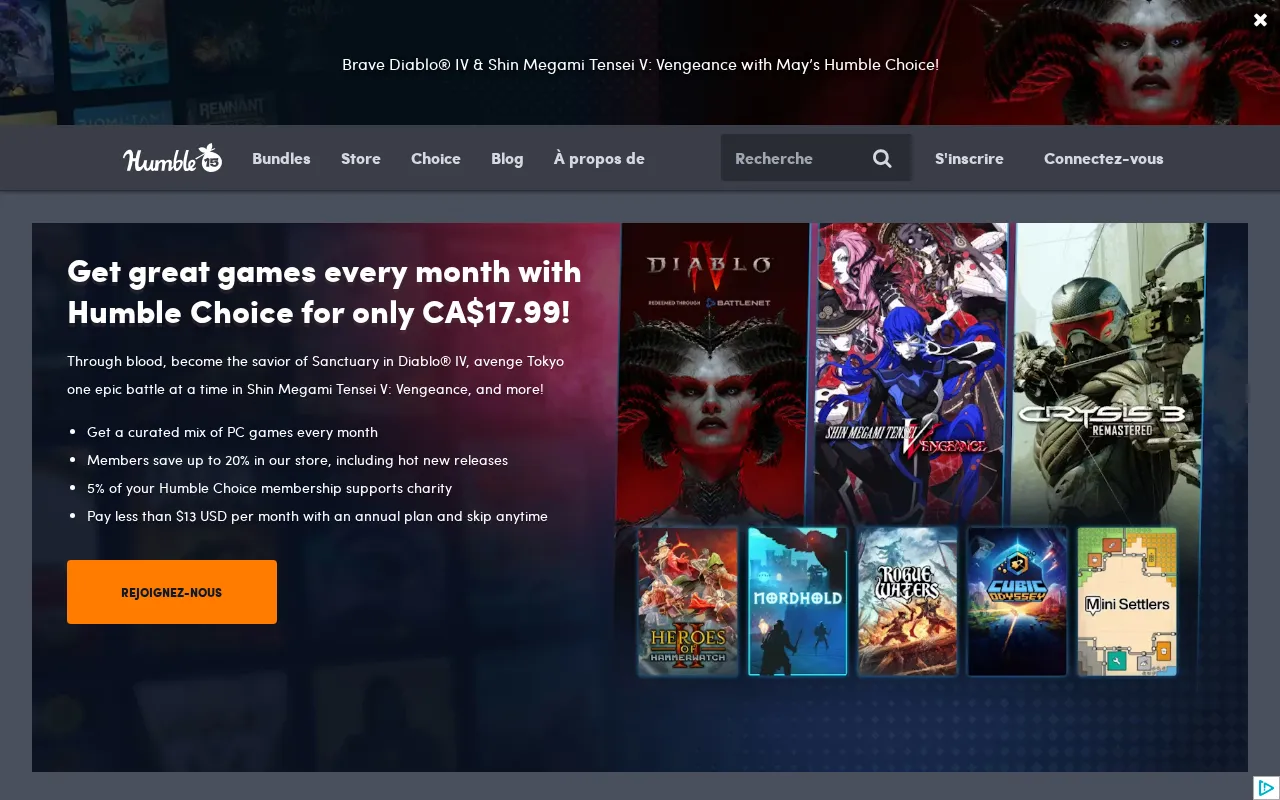Select the Diablo IV cover art
Viewport: 1280px width, 800px height.
713,374
